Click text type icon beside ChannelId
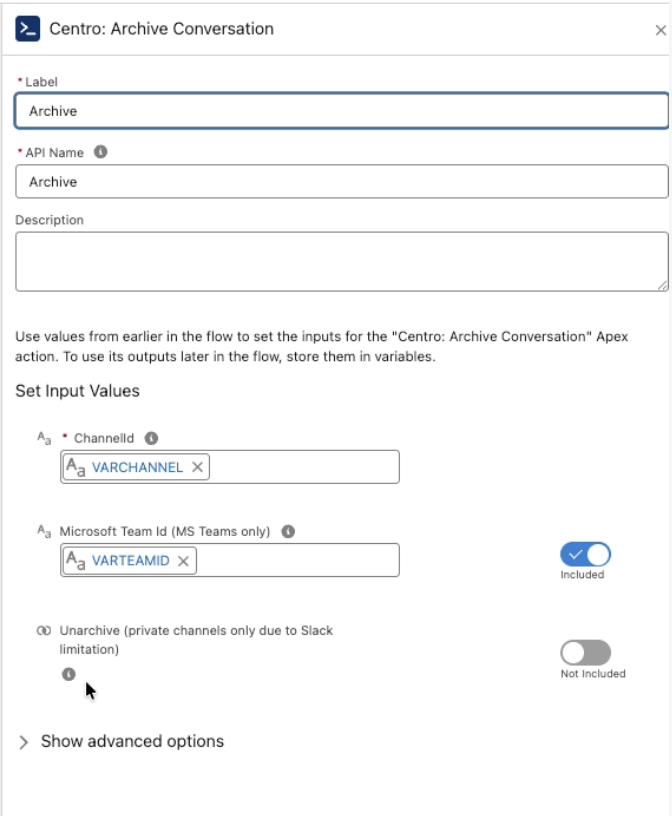 (x=44, y=438)
